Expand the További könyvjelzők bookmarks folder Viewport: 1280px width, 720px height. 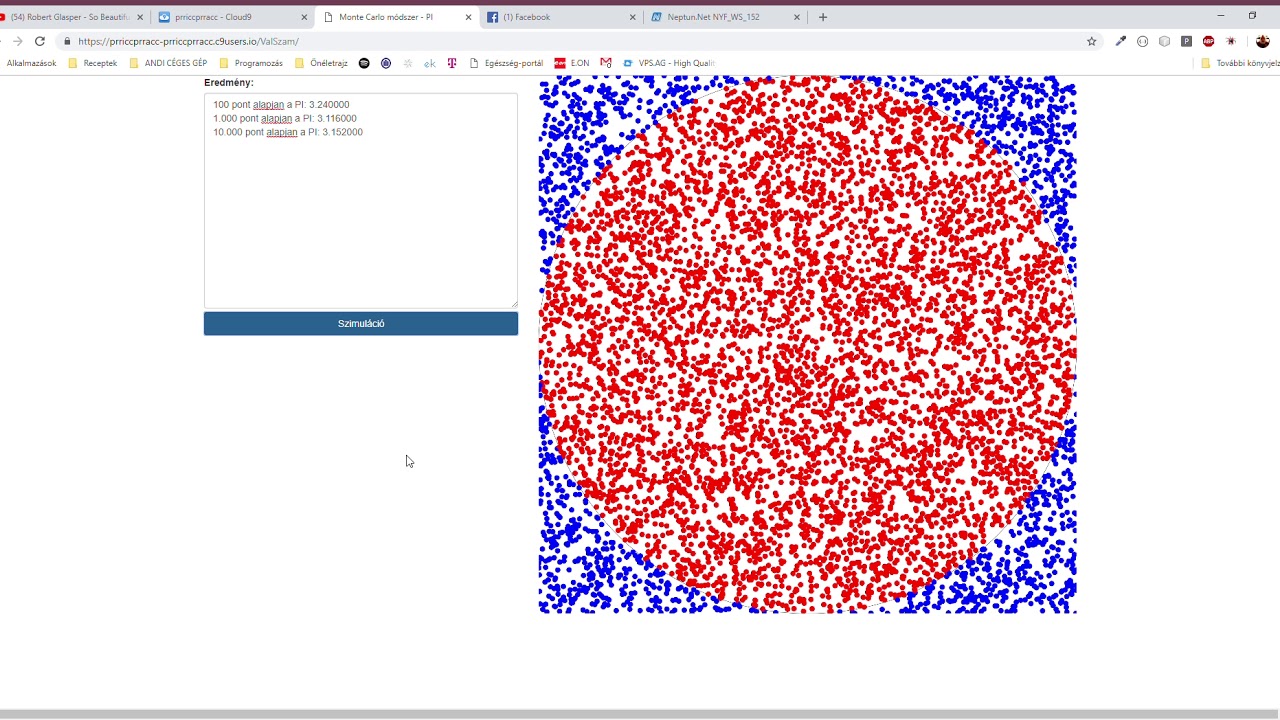1240,63
